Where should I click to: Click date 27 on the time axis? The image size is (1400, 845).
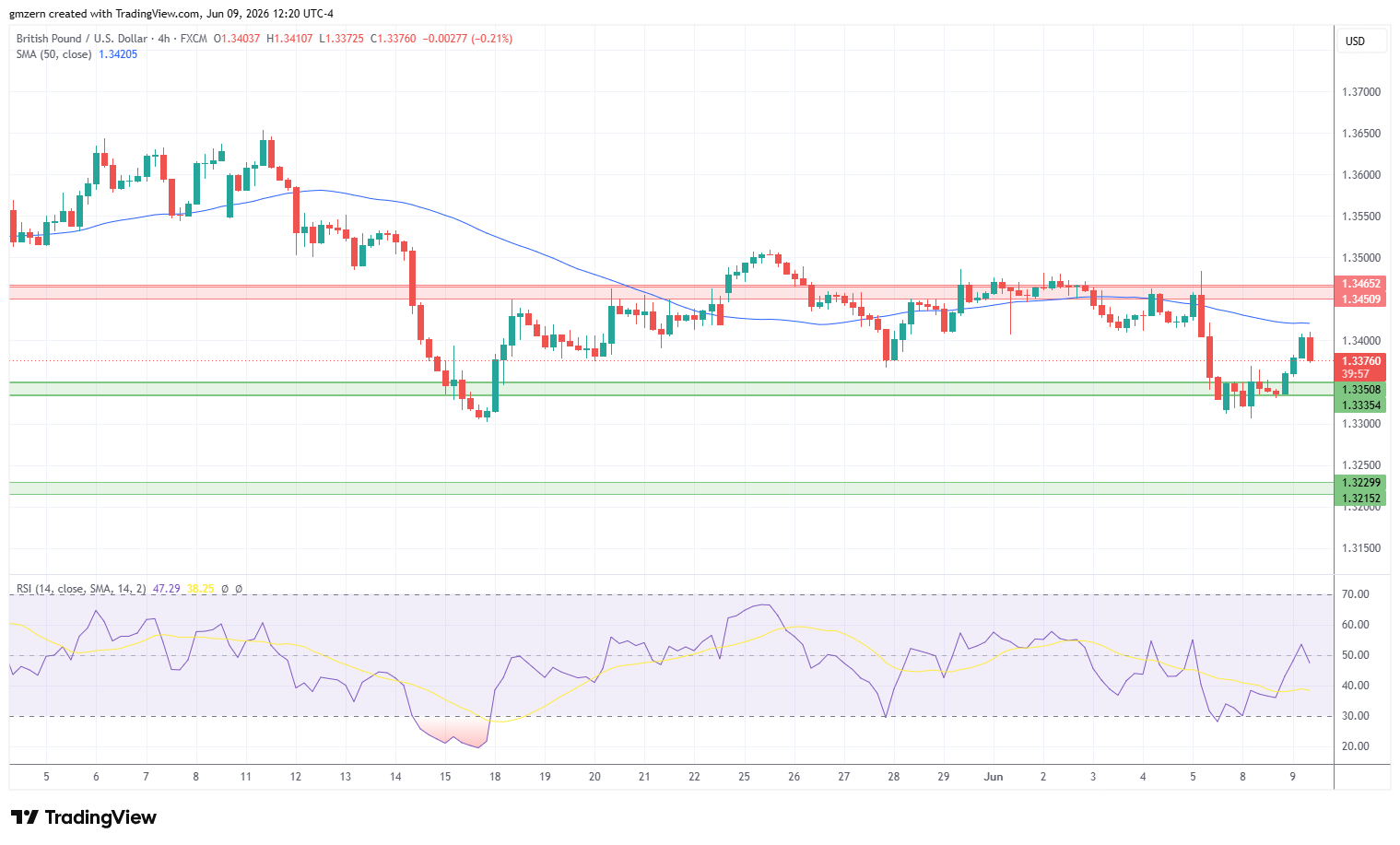[x=844, y=777]
